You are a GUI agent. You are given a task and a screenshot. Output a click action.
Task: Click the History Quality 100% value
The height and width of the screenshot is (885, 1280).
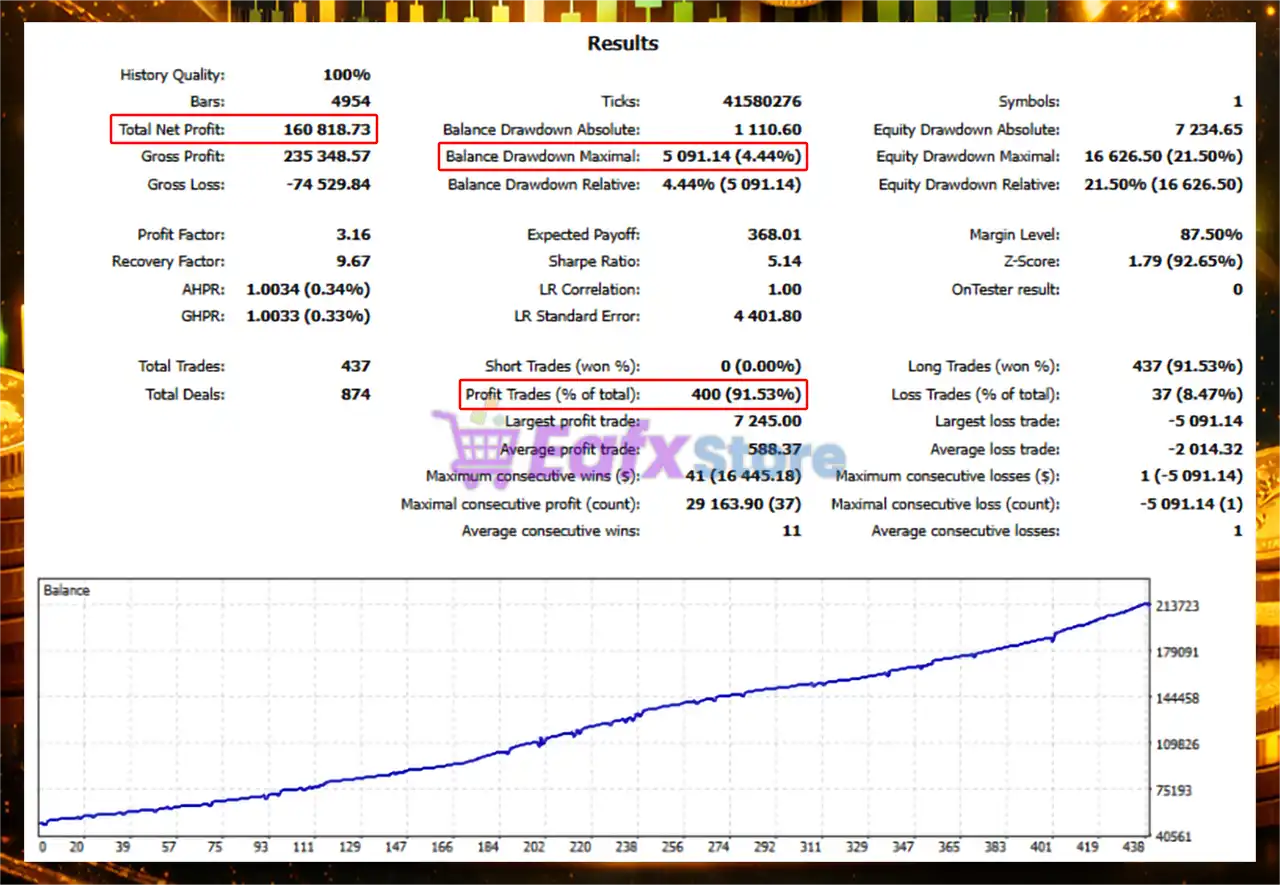pos(347,74)
